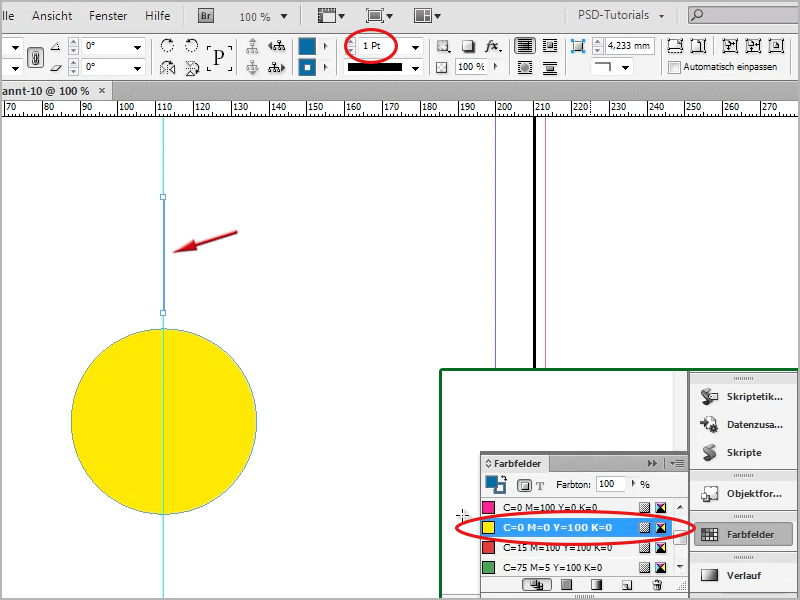
Task: Click the flip horizontal icon
Action: point(167,67)
